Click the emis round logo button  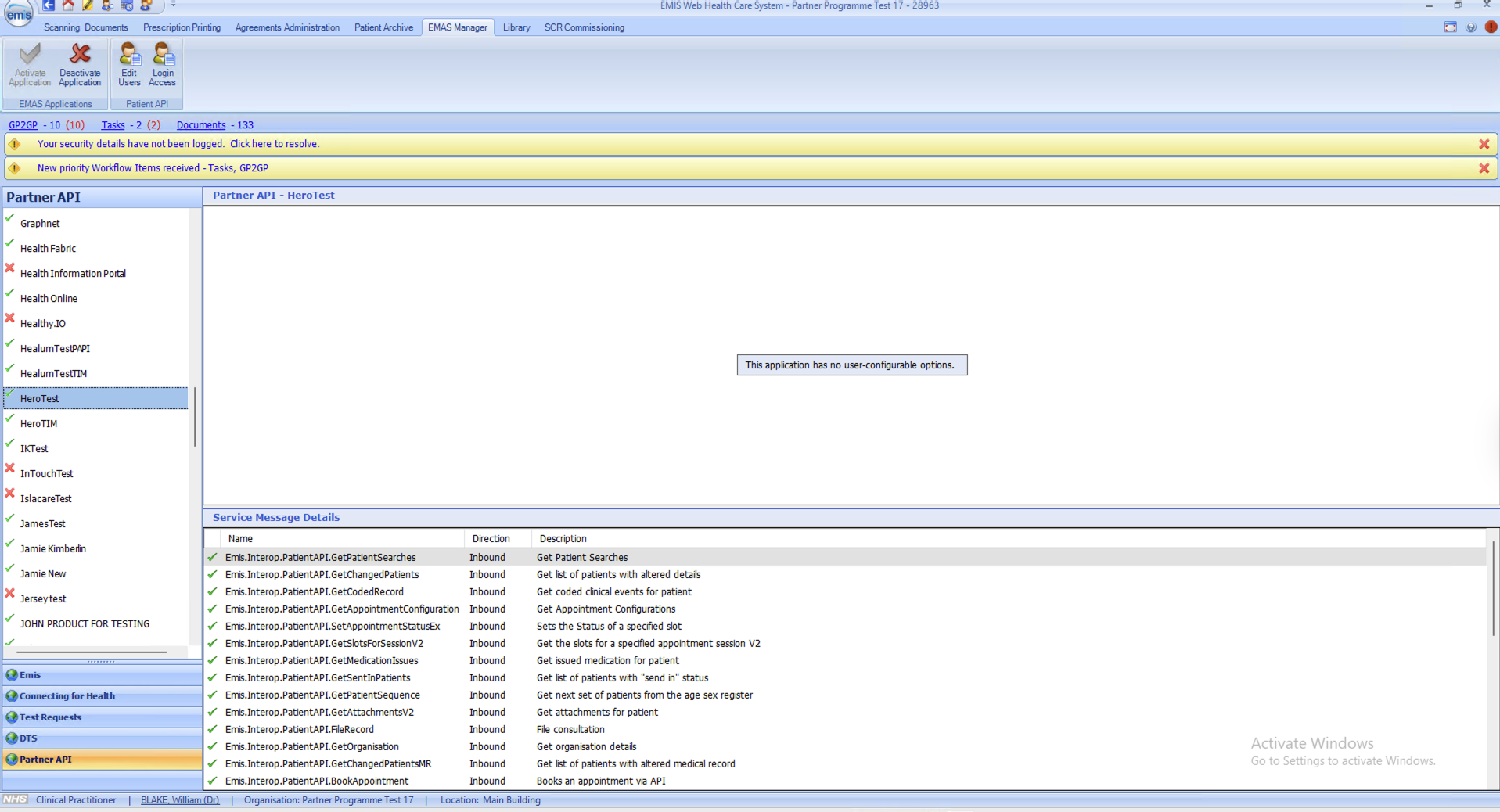tap(19, 14)
